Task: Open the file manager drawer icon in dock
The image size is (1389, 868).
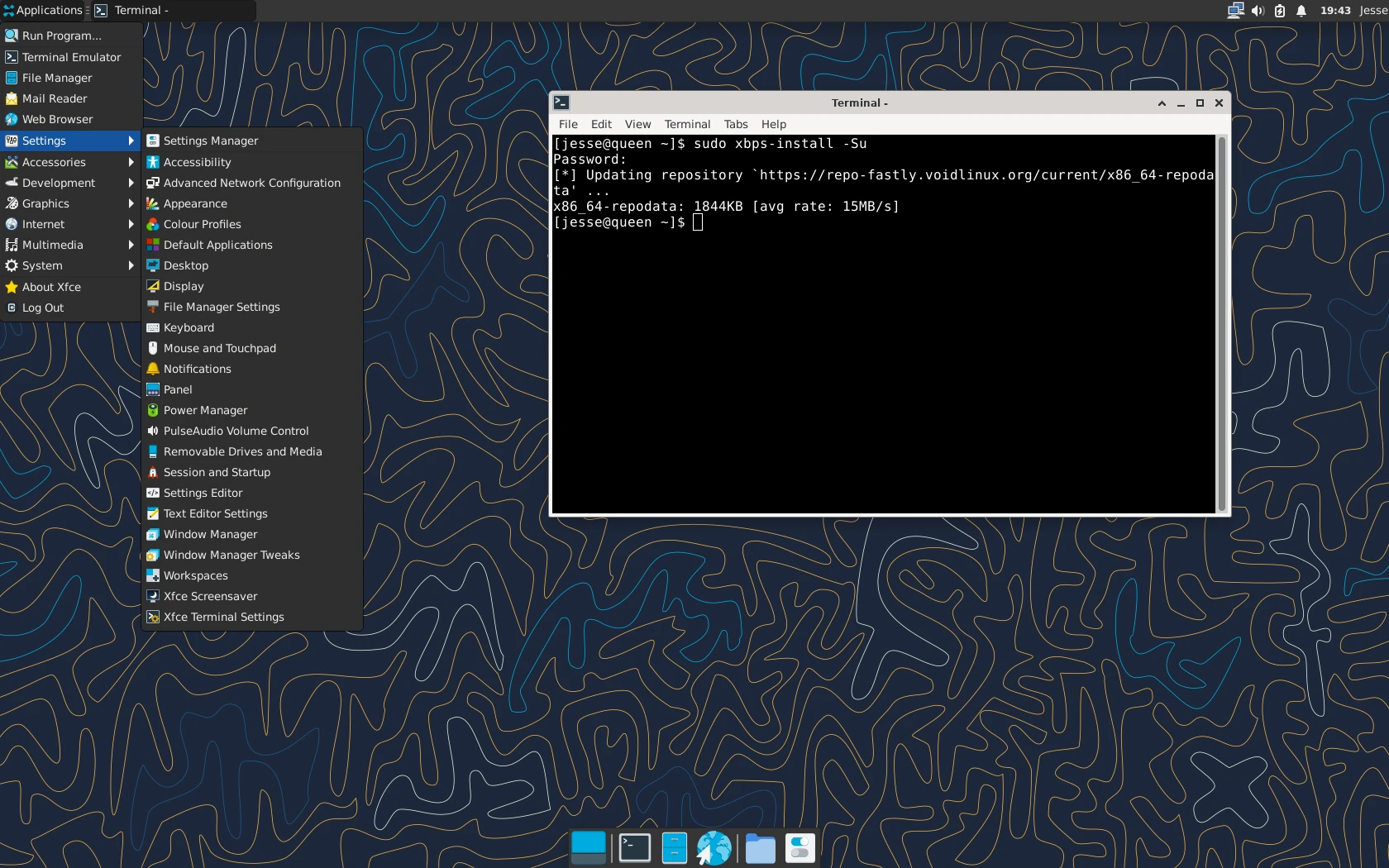Action: pyautogui.click(x=675, y=848)
